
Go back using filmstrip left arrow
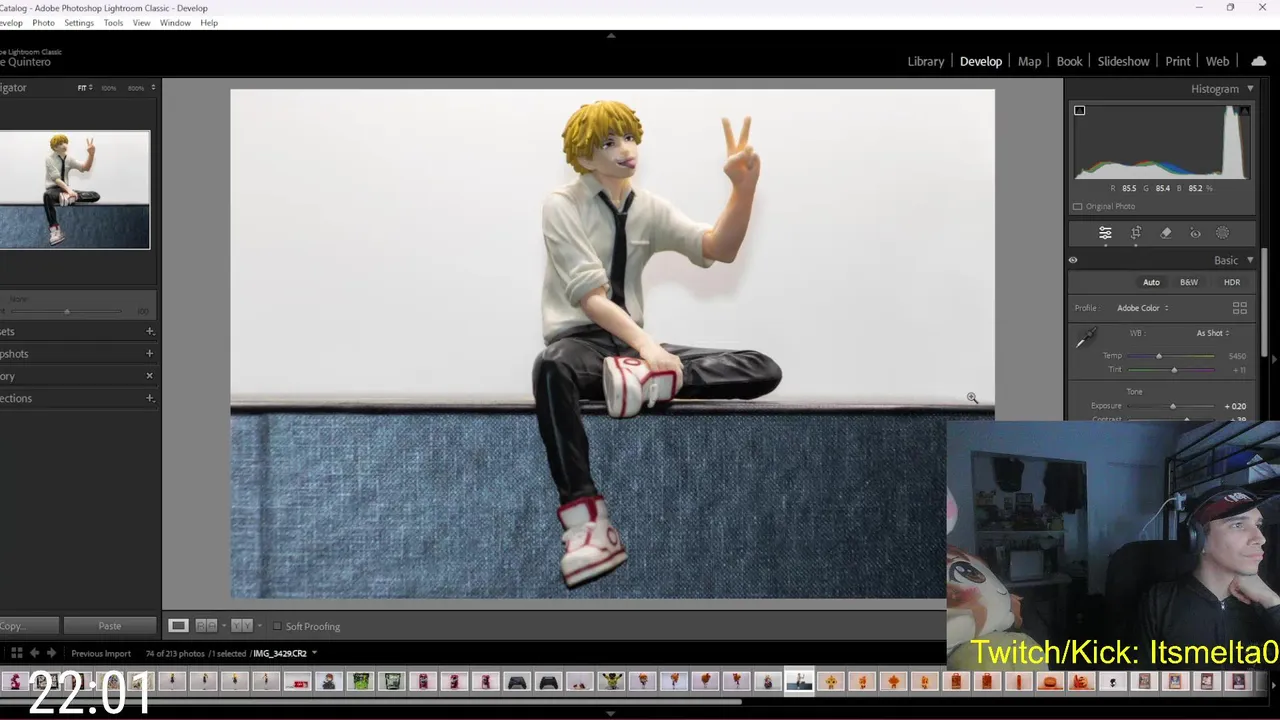tap(34, 653)
